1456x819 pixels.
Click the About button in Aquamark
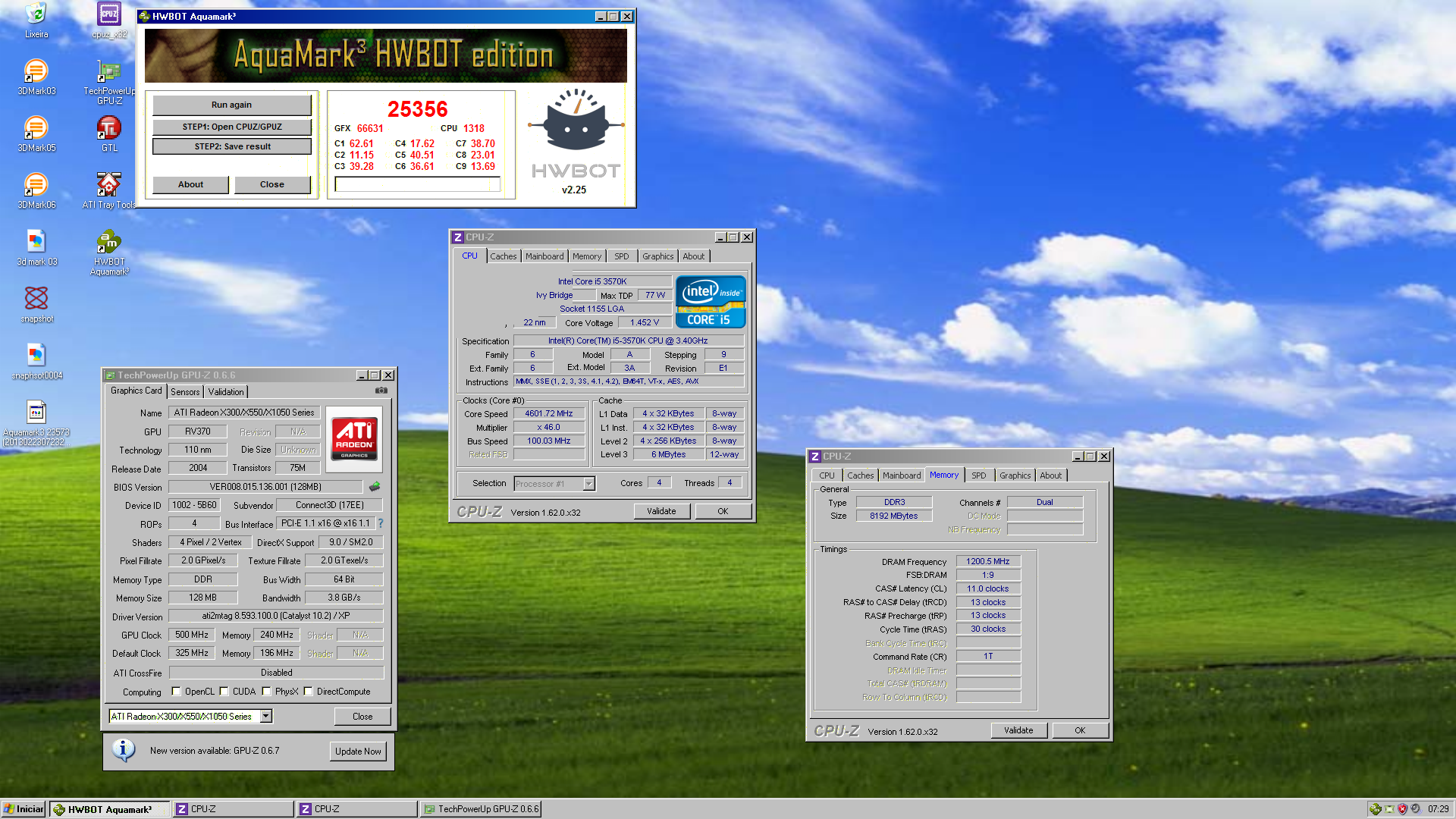pyautogui.click(x=190, y=184)
